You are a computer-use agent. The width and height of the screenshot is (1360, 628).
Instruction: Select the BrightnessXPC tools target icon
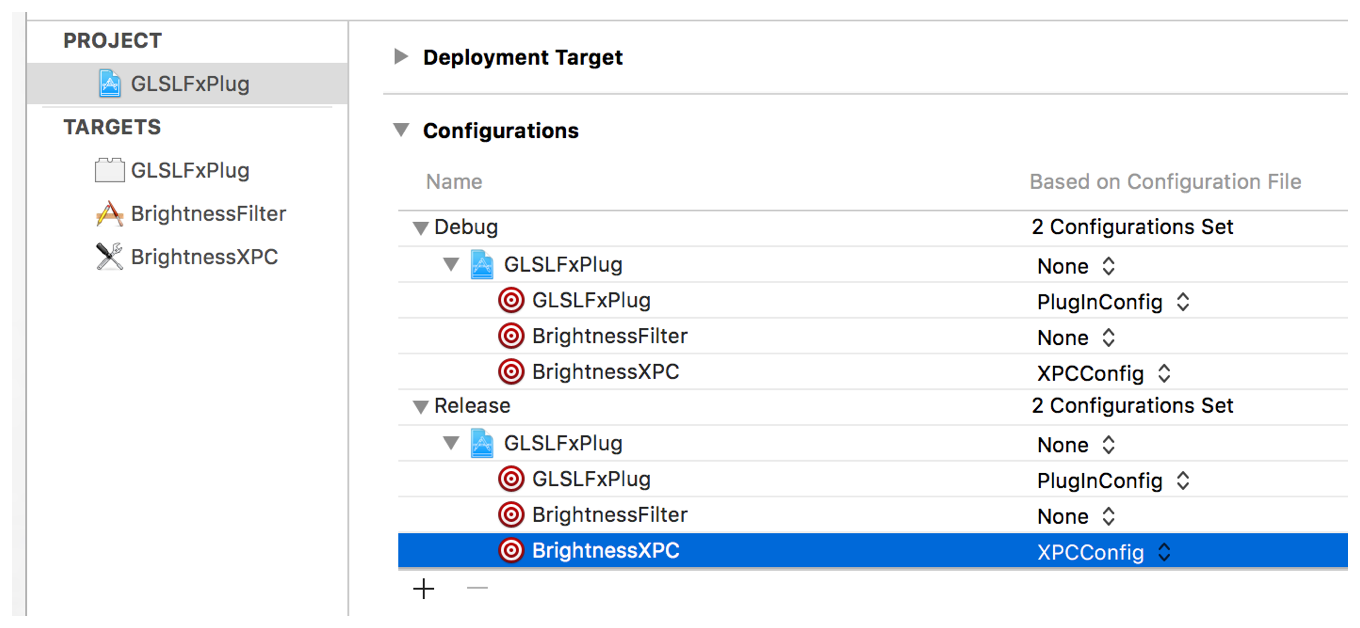pos(110,257)
